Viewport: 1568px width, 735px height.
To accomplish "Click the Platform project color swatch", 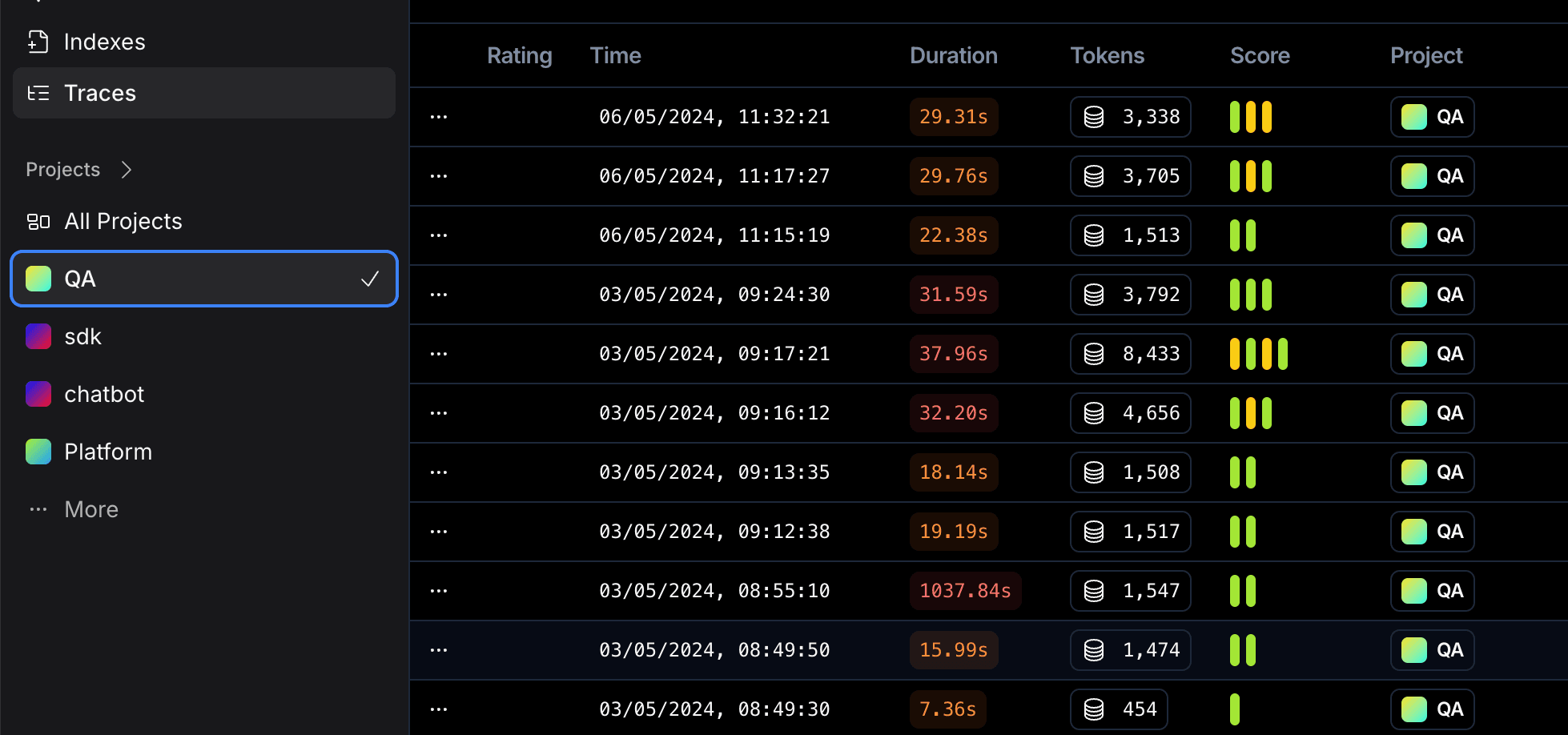I will [x=38, y=452].
